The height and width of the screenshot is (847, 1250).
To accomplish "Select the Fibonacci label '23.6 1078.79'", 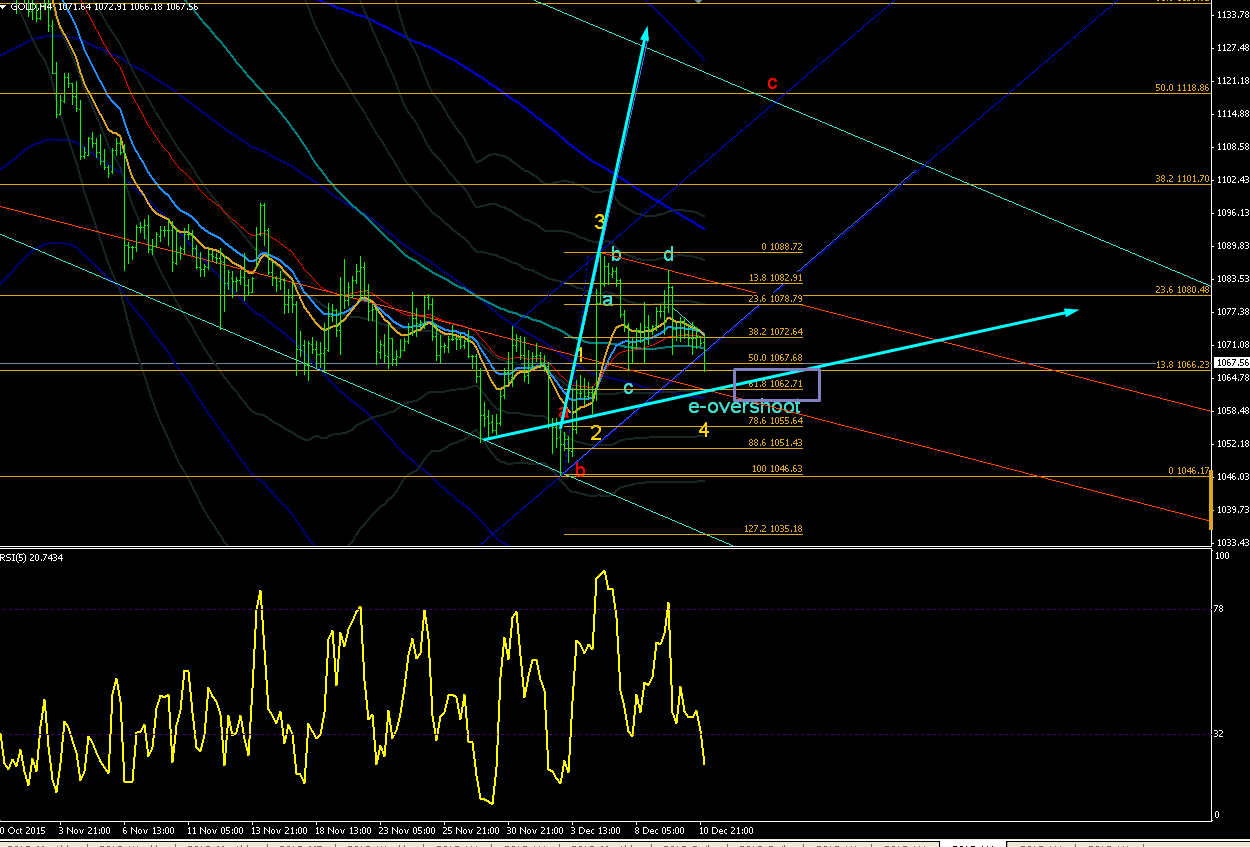I will (776, 299).
